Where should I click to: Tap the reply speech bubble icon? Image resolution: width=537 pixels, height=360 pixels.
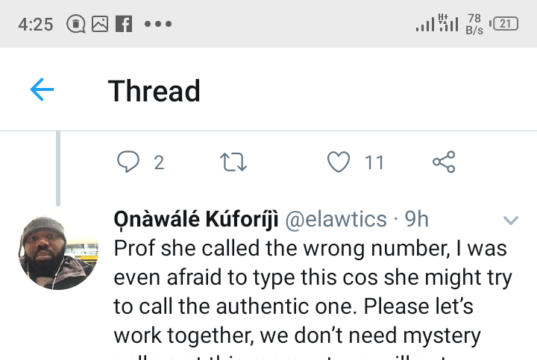click(128, 161)
